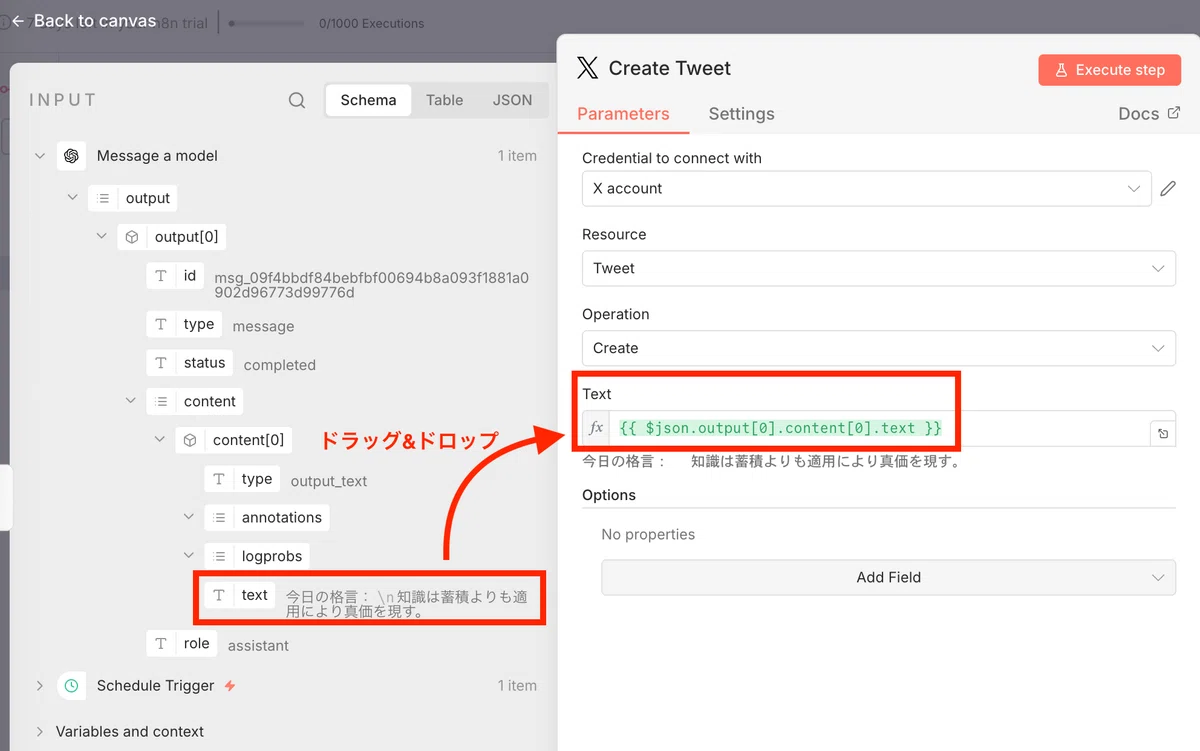
Task: Click '1 item' count beside Schedule Trigger
Action: point(517,686)
